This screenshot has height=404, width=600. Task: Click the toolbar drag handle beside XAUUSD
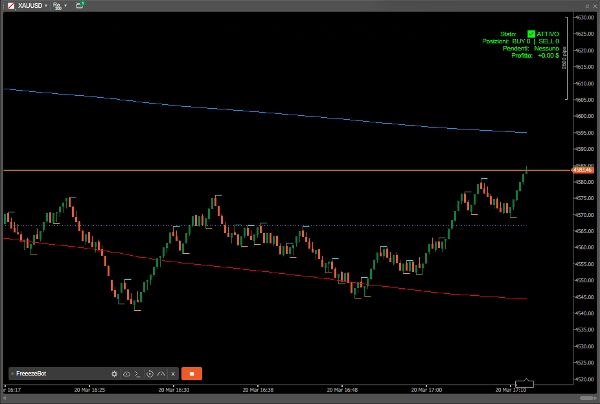pyautogui.click(x=3, y=6)
